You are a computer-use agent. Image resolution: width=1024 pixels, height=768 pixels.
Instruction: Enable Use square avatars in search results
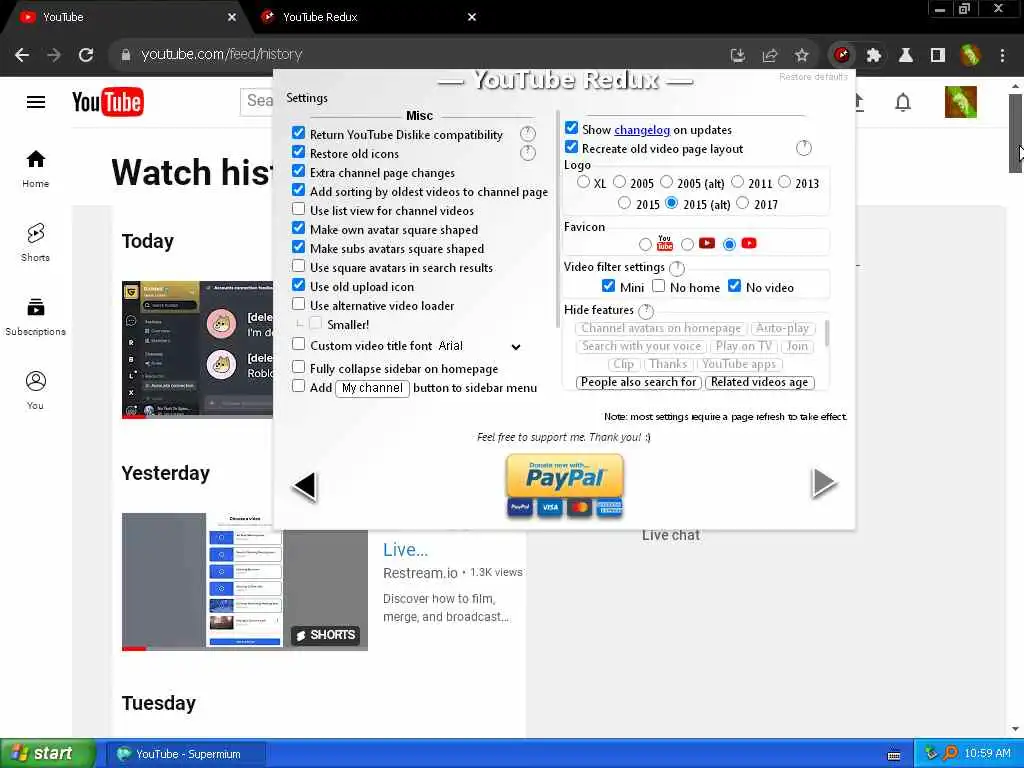click(x=298, y=265)
